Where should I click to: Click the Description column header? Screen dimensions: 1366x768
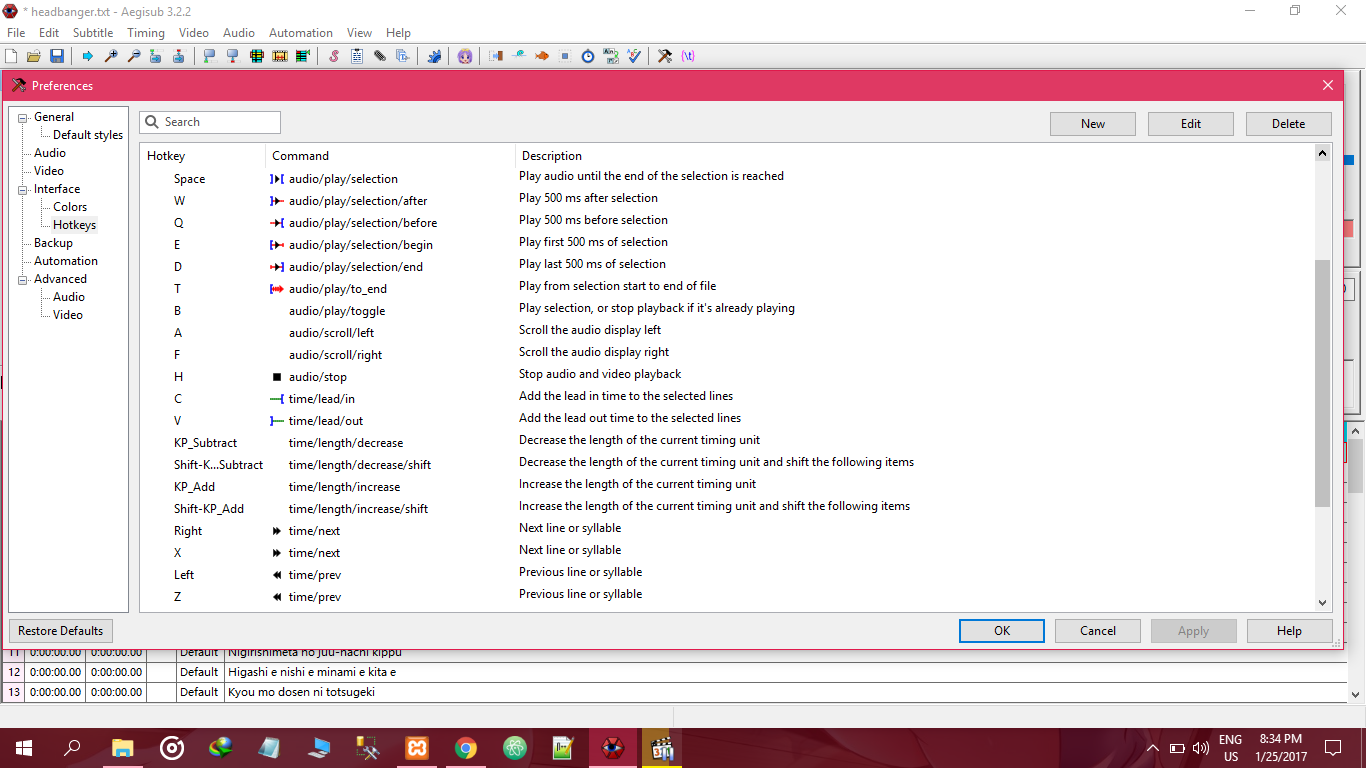(915, 156)
